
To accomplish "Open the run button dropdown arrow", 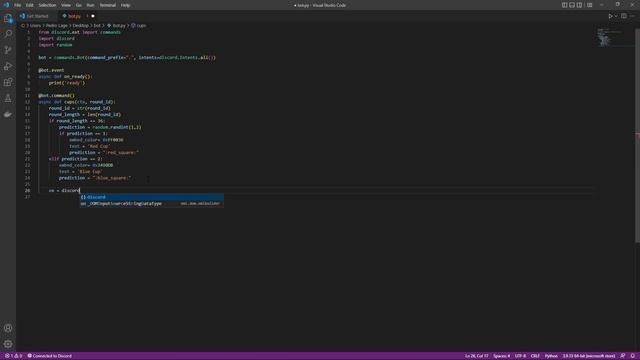I will [x=616, y=16].
